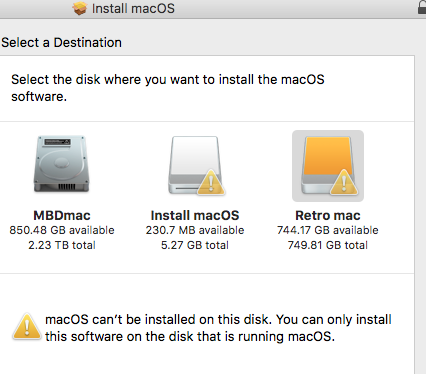
Task: Click the warning triangle beside the error message
Action: pos(27,327)
